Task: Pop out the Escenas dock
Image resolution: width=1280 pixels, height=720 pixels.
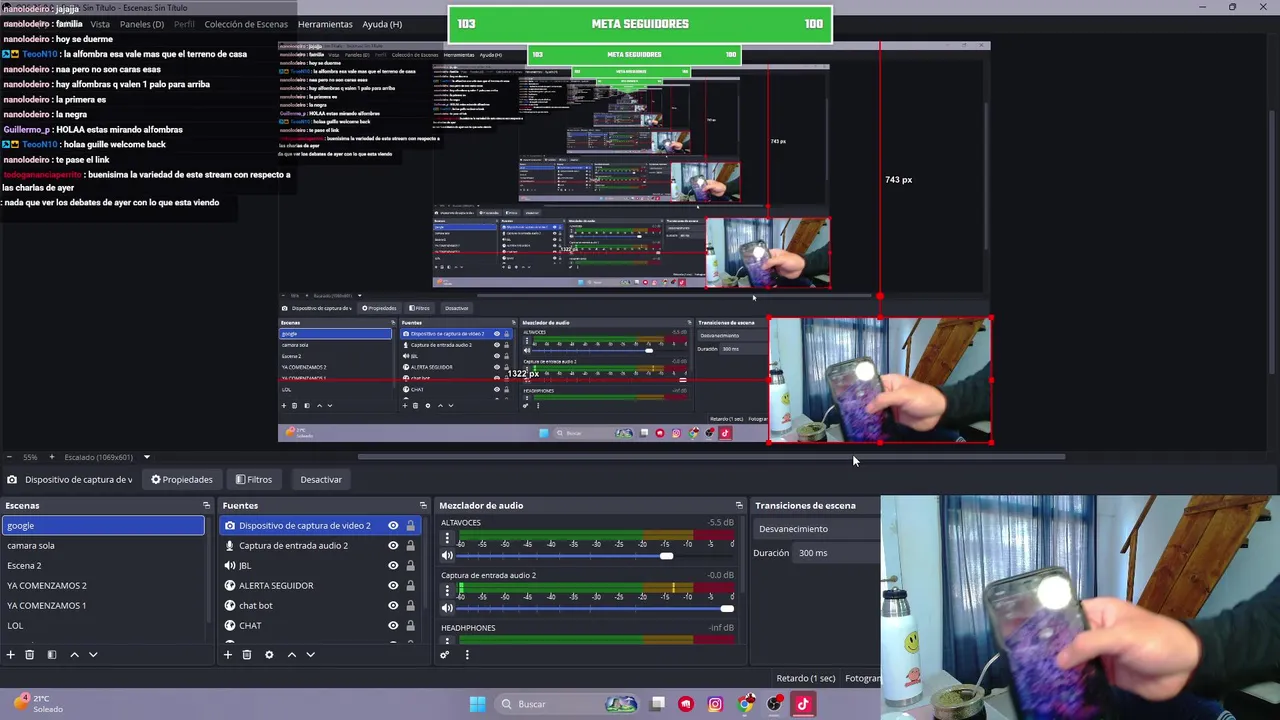Action: (x=206, y=506)
